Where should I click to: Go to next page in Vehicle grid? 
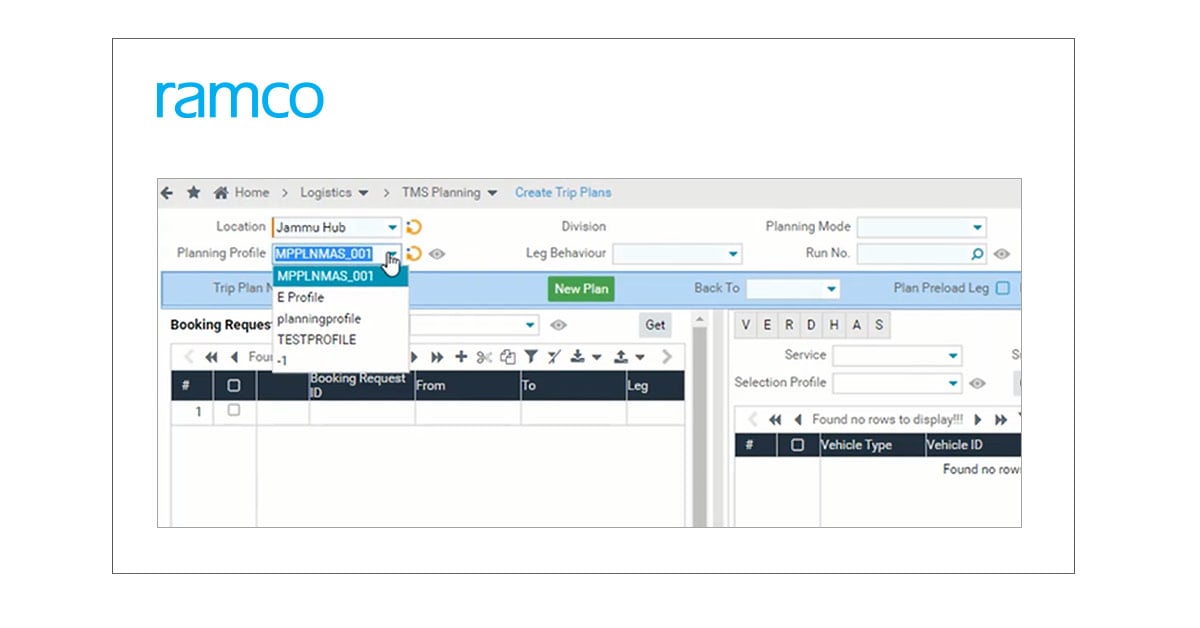[978, 420]
